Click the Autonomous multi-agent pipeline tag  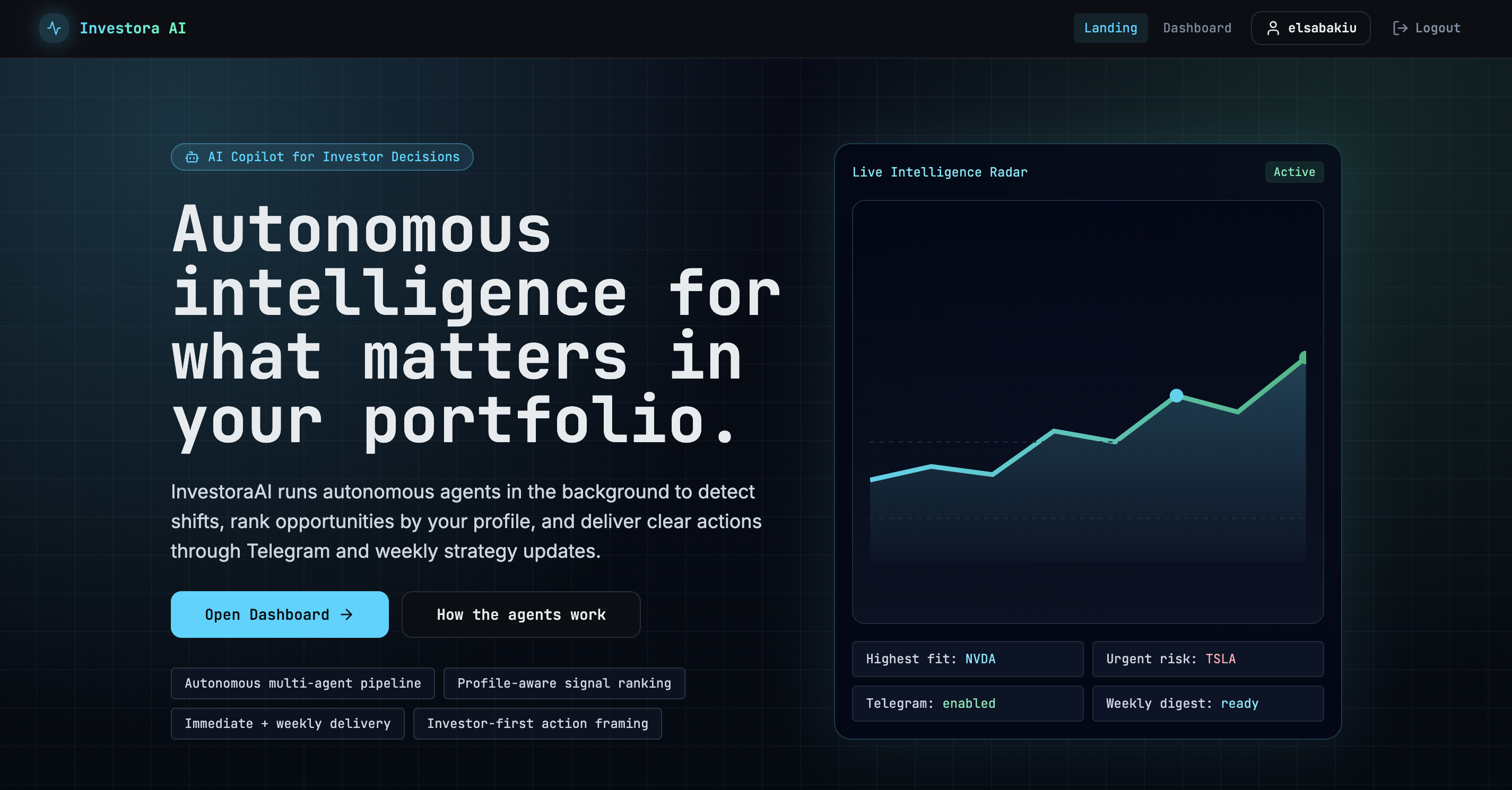(303, 683)
